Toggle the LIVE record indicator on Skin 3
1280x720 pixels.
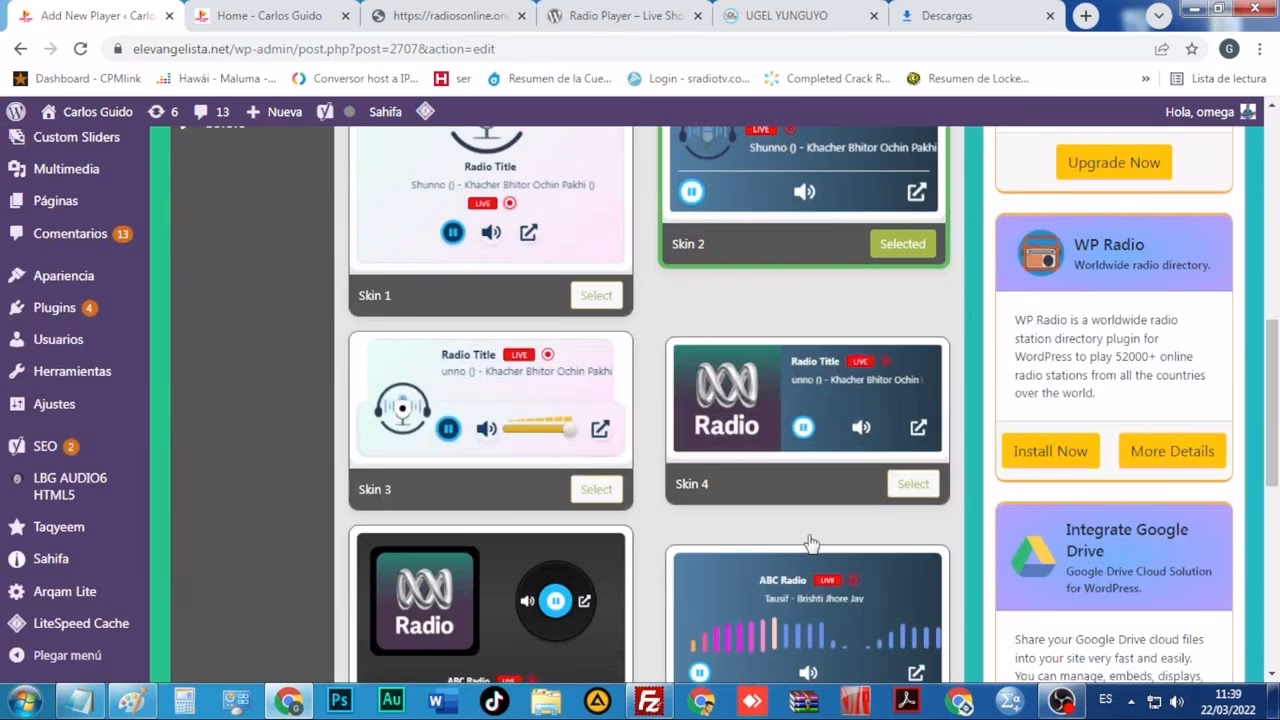pos(548,354)
